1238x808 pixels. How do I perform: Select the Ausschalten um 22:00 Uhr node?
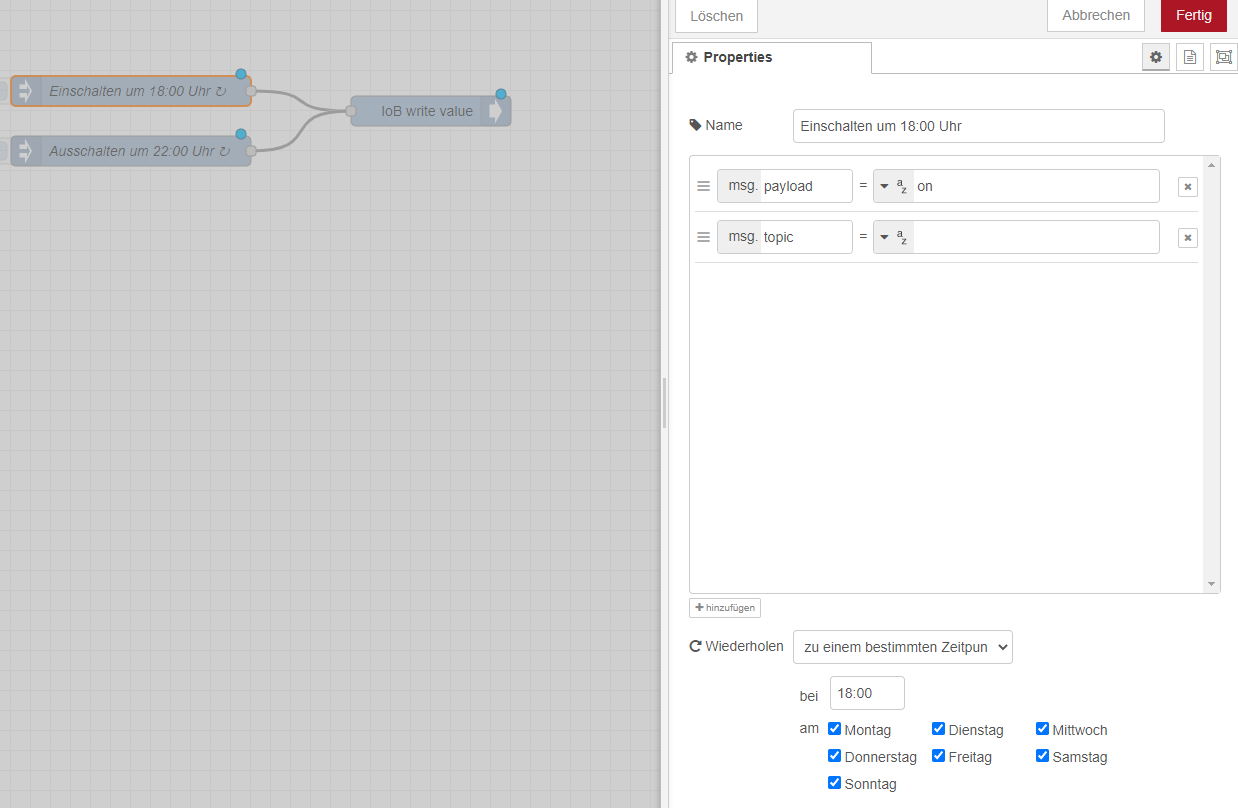[x=131, y=151]
